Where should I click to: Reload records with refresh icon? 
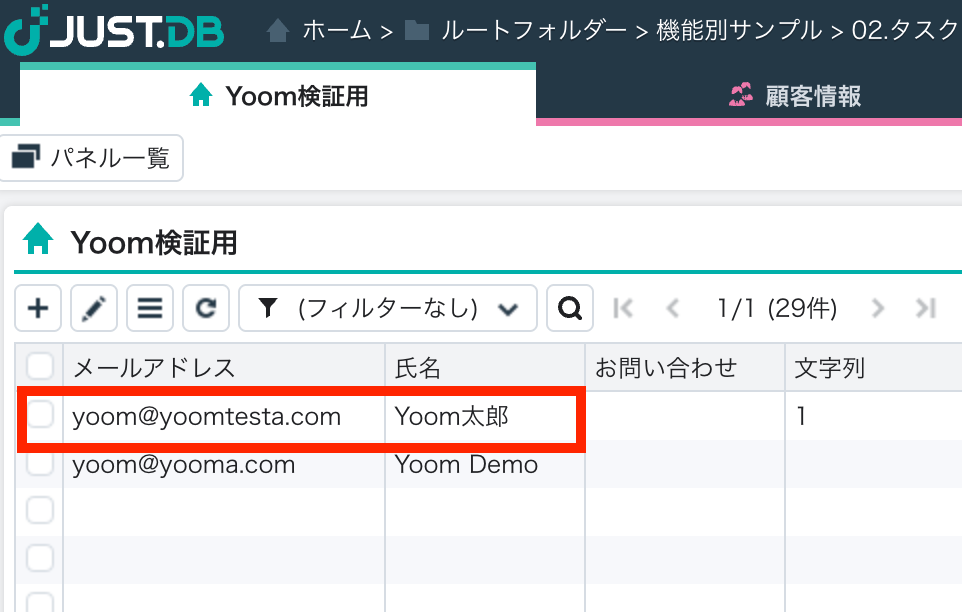click(206, 308)
